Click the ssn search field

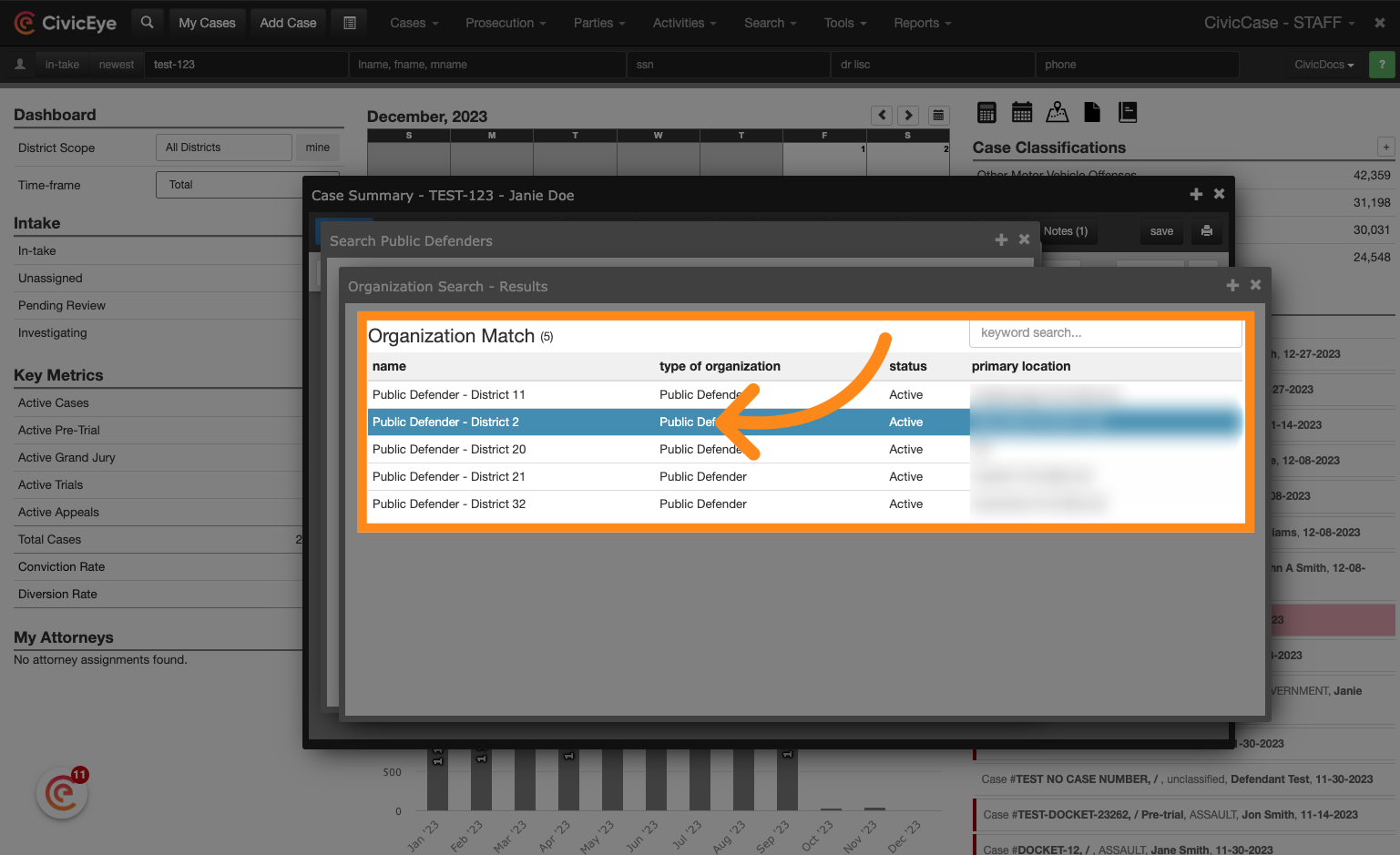729,65
